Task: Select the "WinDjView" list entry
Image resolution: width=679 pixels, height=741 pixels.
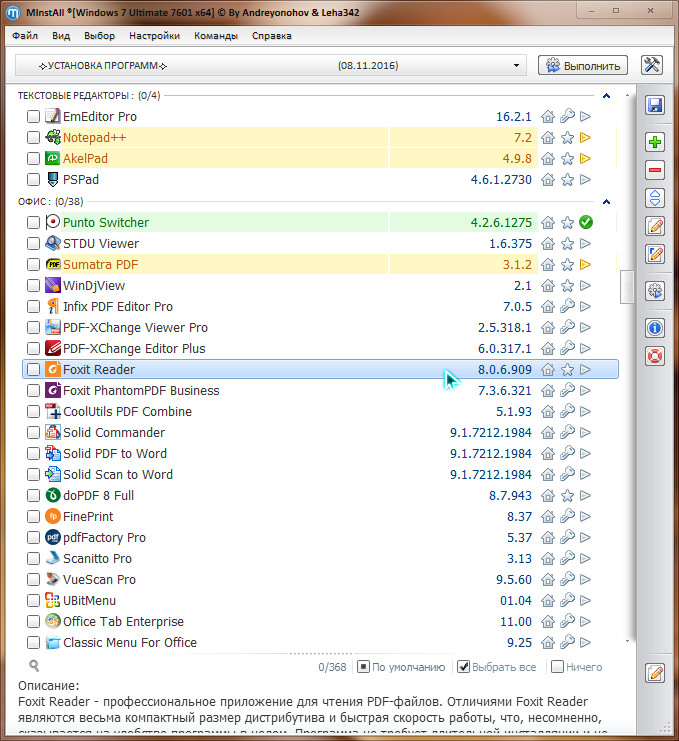Action: click(320, 285)
